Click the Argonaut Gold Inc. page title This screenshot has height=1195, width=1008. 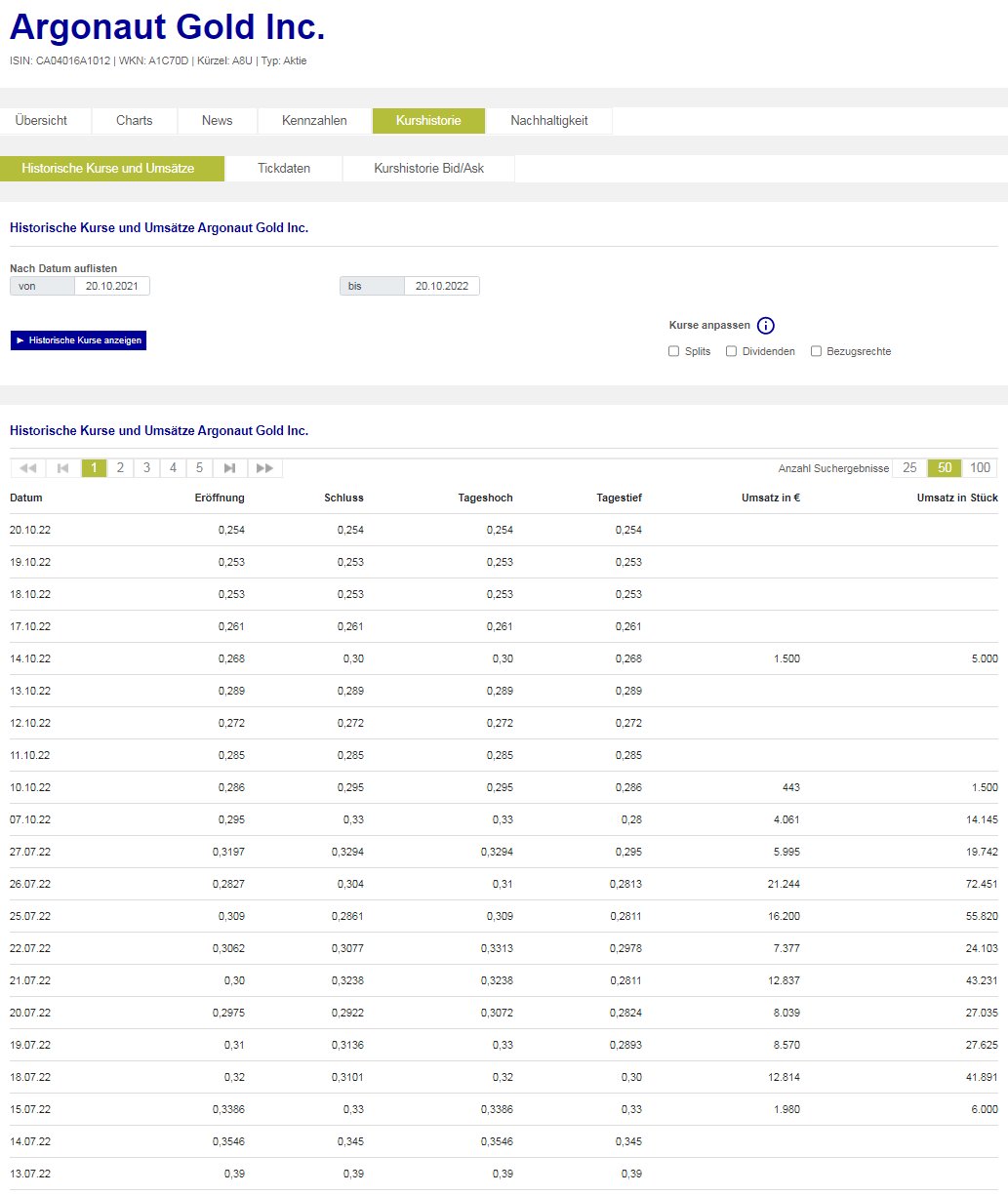pyautogui.click(x=168, y=27)
